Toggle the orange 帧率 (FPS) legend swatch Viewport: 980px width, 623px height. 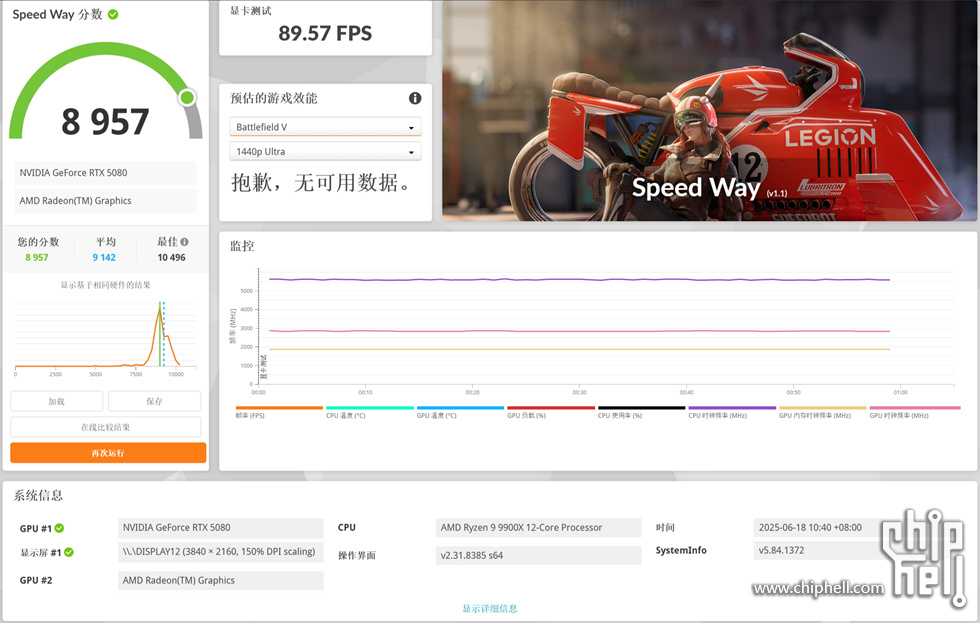[279, 408]
